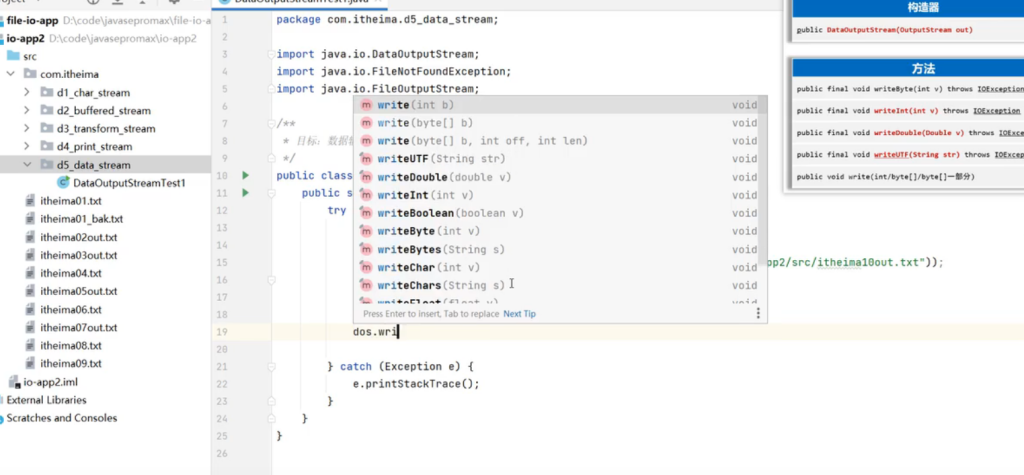The width and height of the screenshot is (1024, 475).
Task: Click the method icon beside writeUTF suggestion
Action: point(366,159)
